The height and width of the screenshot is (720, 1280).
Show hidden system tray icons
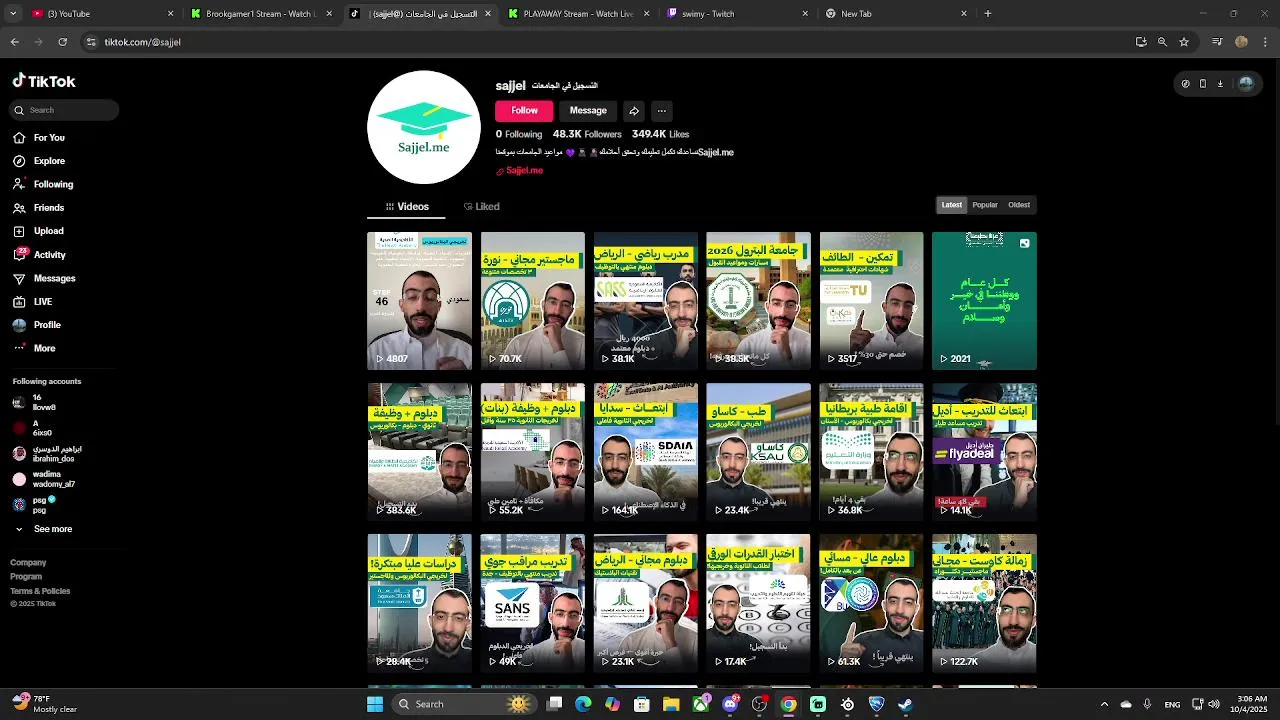(1104, 704)
